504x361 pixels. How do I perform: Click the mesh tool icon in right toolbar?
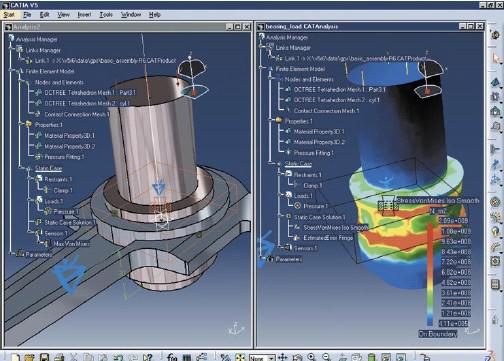(496, 82)
